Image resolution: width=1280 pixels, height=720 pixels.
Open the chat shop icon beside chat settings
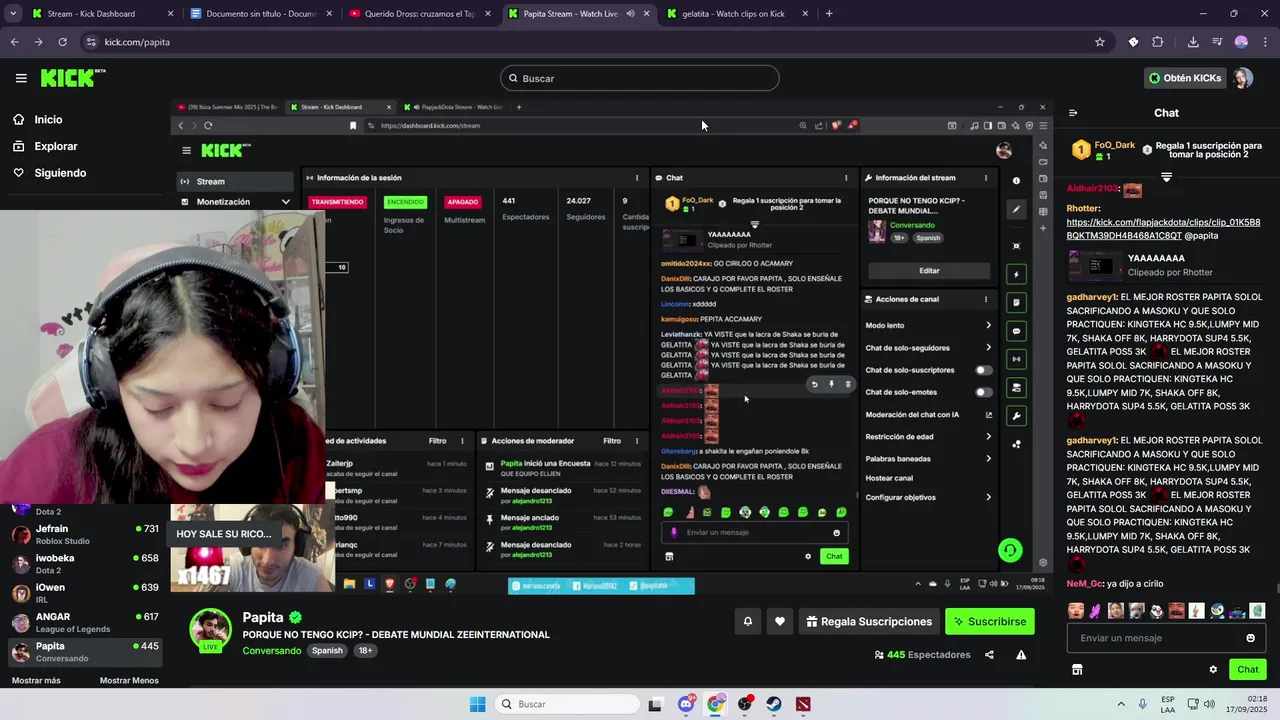(x=1077, y=670)
